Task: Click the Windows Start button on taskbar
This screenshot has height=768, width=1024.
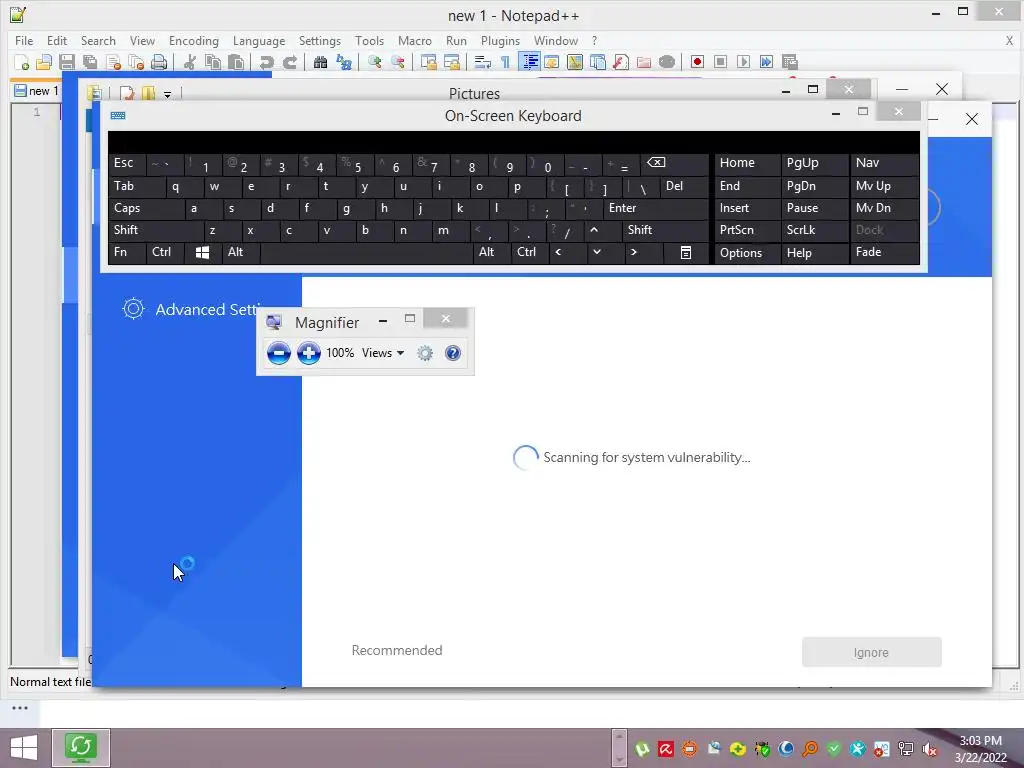Action: [x=24, y=748]
